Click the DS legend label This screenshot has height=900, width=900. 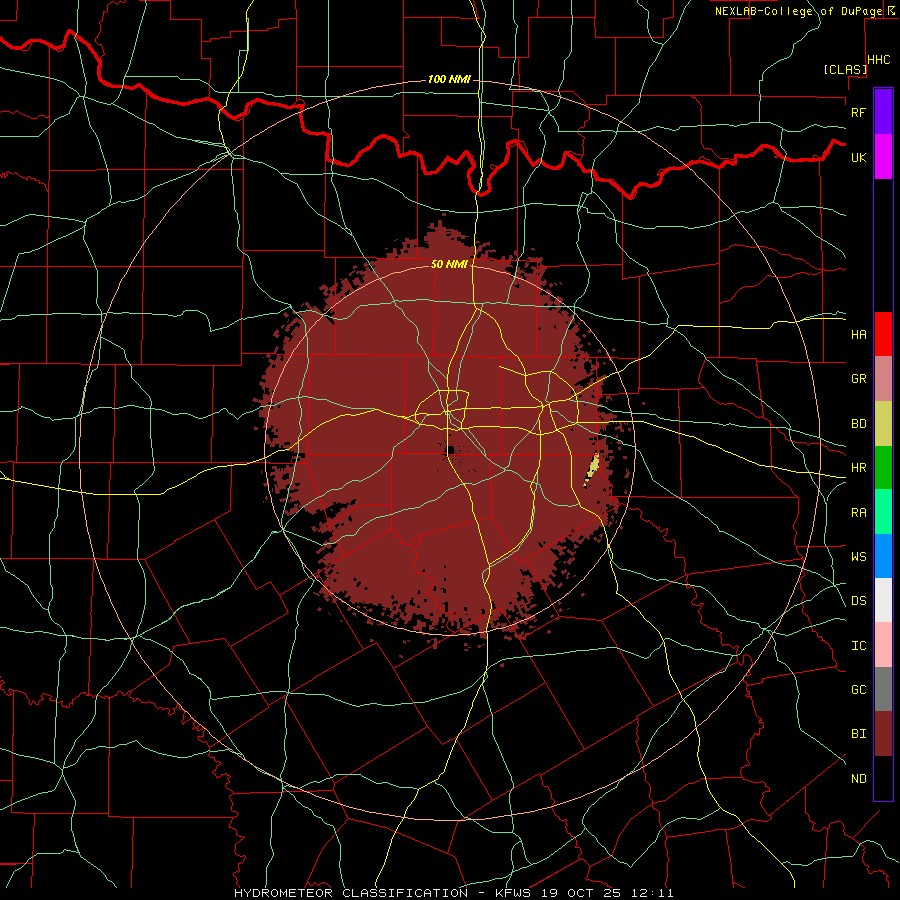tap(859, 600)
